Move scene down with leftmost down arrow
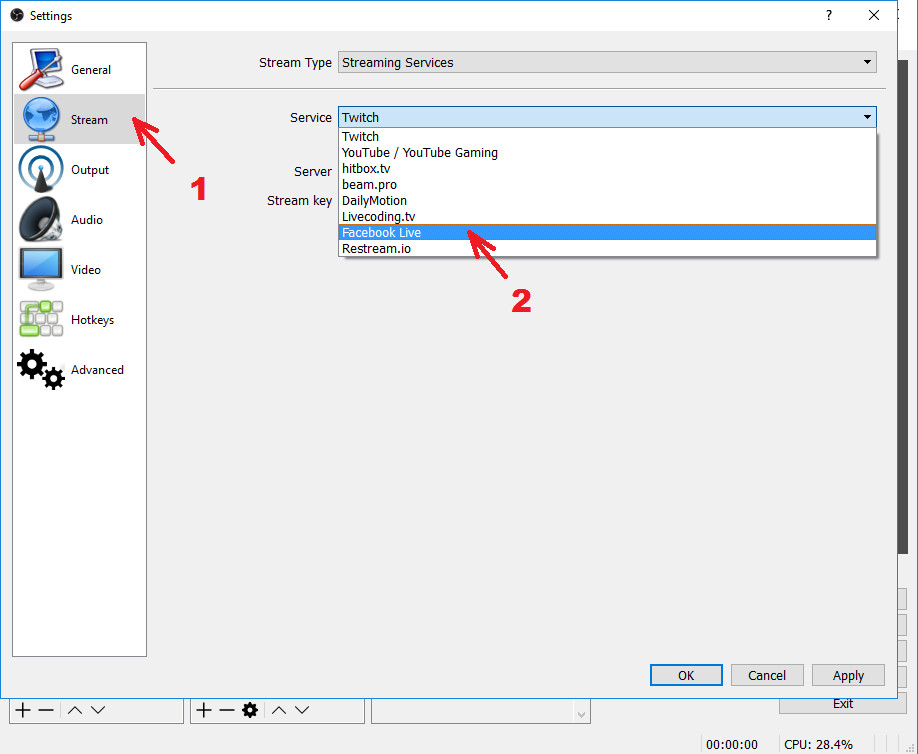The image size is (918, 754). click(x=98, y=710)
